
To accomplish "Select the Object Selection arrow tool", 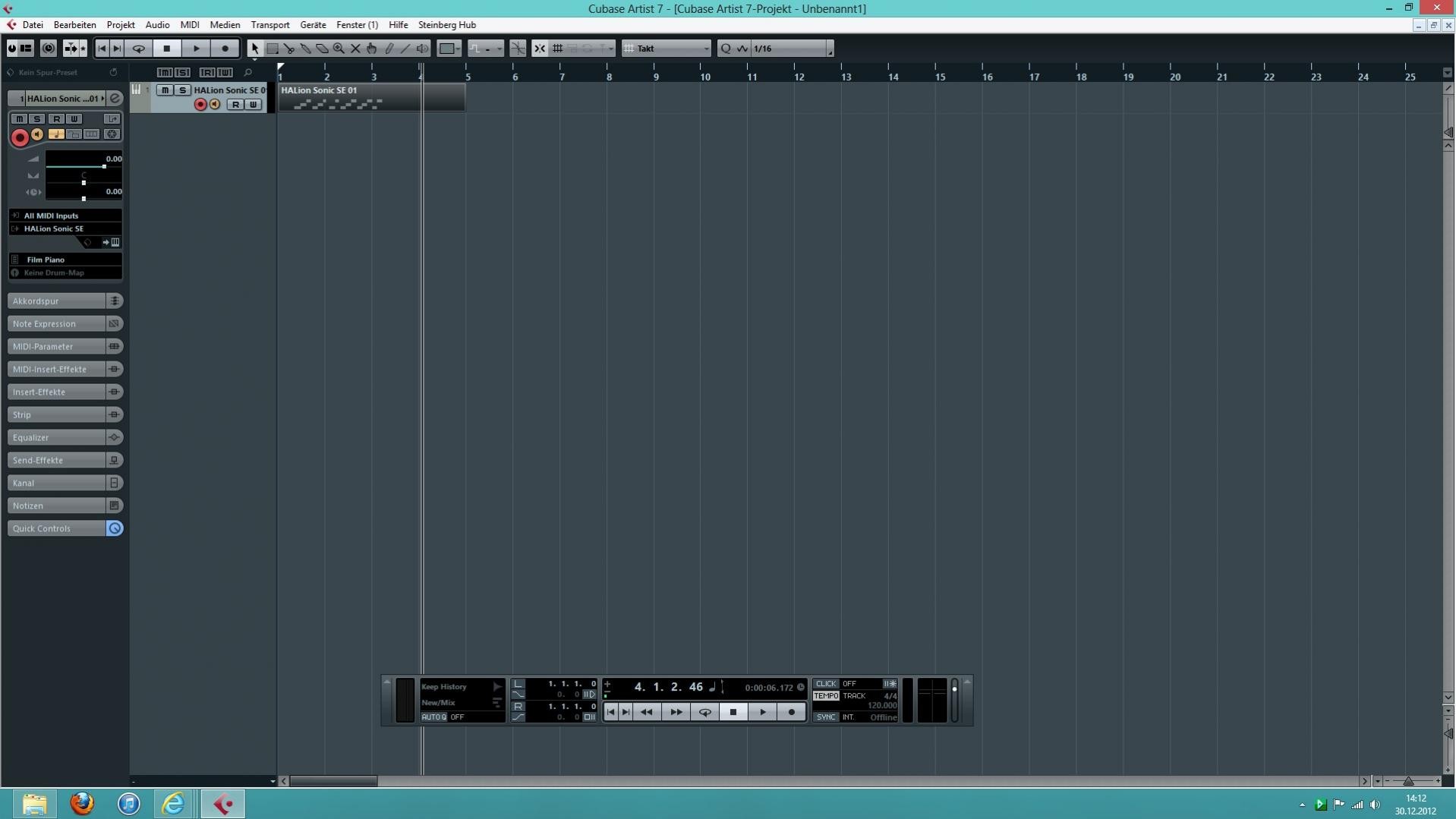I will click(x=255, y=49).
